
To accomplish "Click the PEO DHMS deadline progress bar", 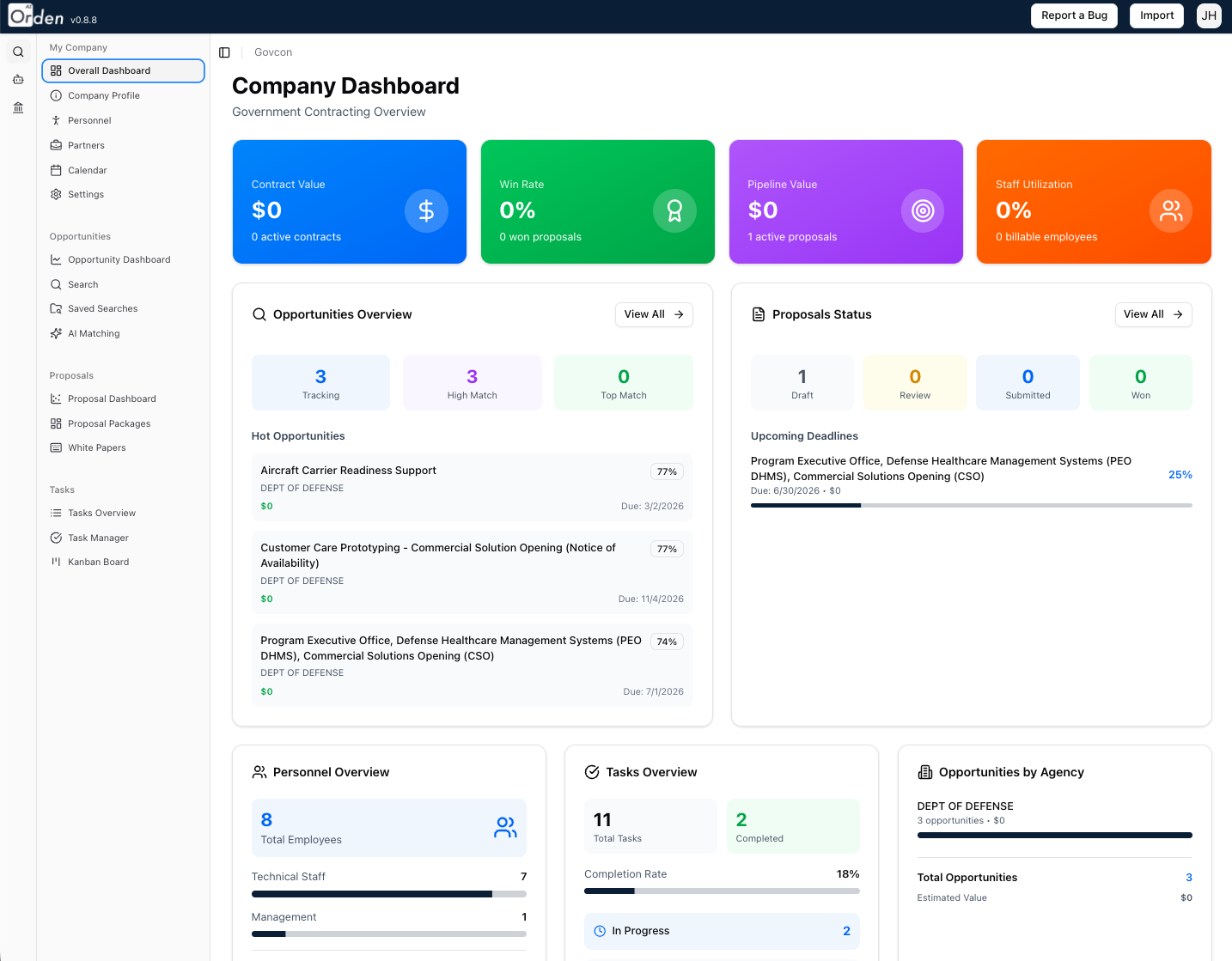I will [x=971, y=505].
